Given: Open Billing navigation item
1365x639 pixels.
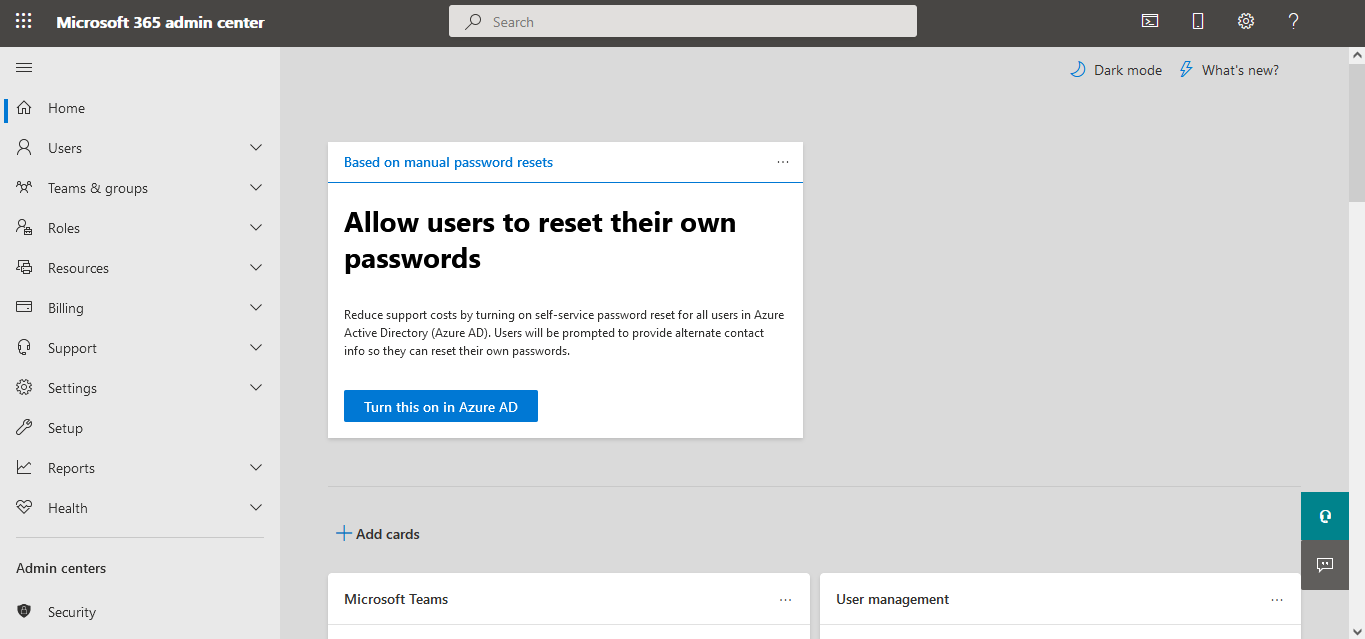Looking at the screenshot, I should pyautogui.click(x=140, y=308).
